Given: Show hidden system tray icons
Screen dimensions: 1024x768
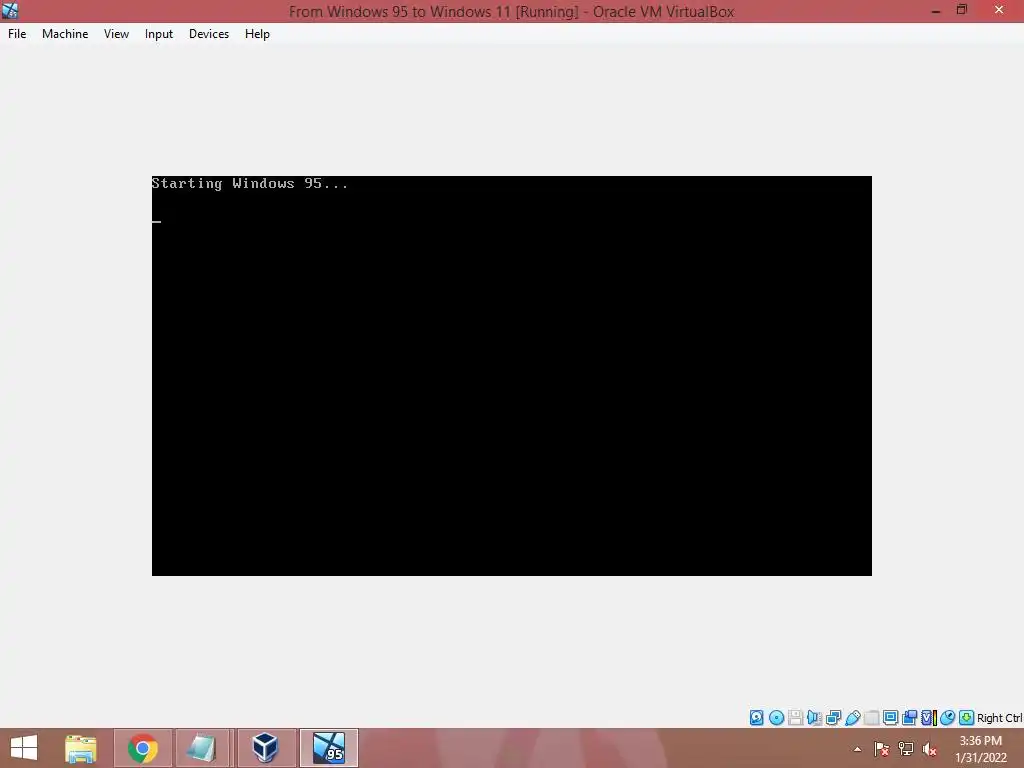Looking at the screenshot, I should 857,749.
